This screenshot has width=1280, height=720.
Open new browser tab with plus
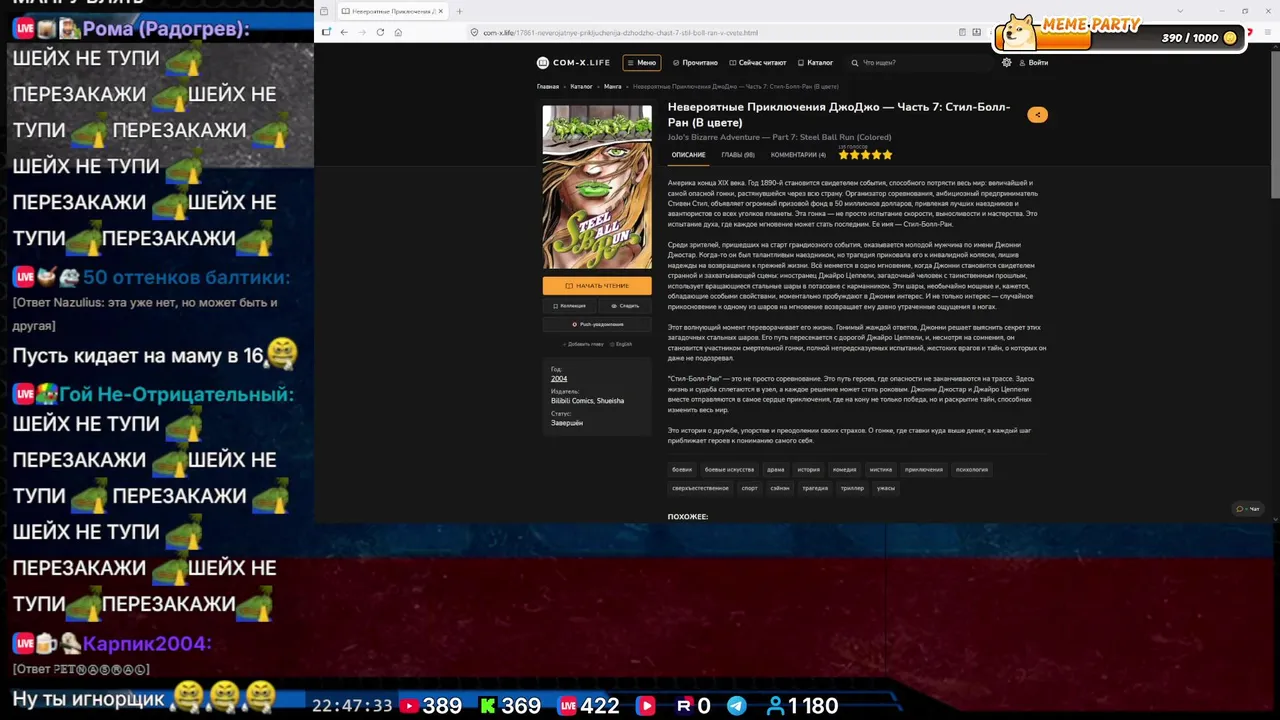point(459,11)
